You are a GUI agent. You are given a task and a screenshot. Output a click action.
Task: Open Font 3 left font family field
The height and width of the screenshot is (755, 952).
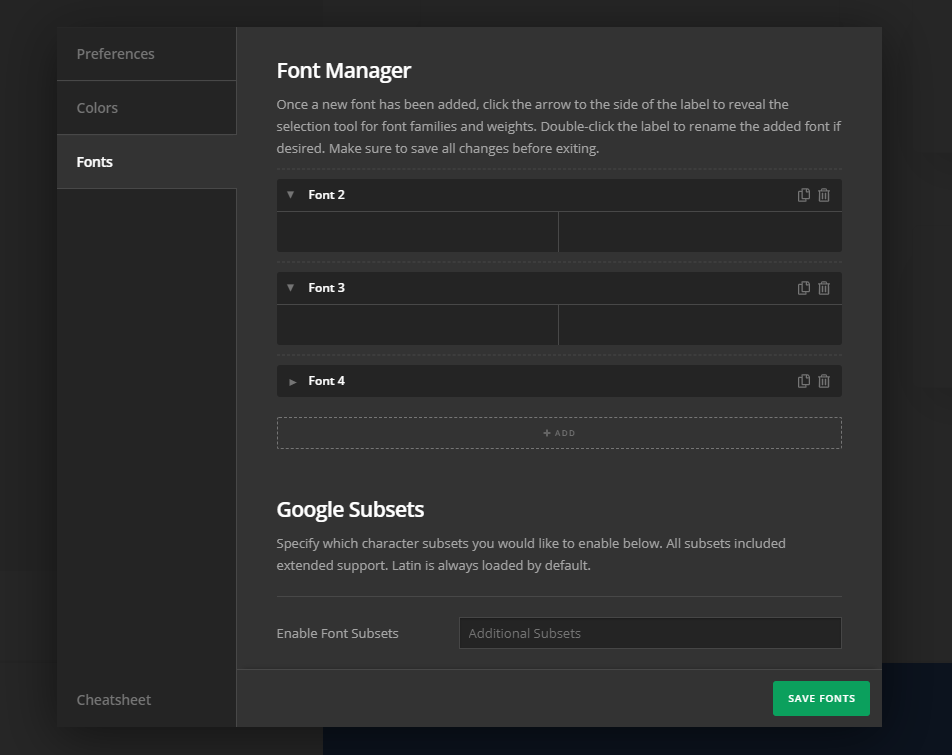[417, 325]
